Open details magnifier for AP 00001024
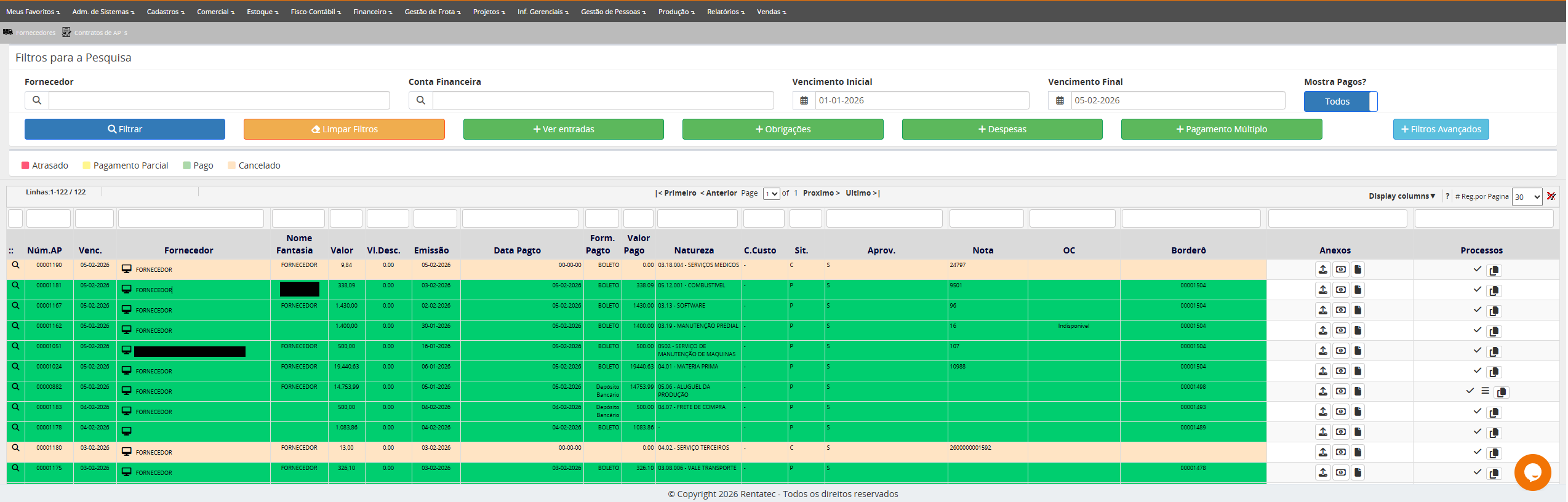This screenshot has height=502, width=1568. tap(16, 367)
